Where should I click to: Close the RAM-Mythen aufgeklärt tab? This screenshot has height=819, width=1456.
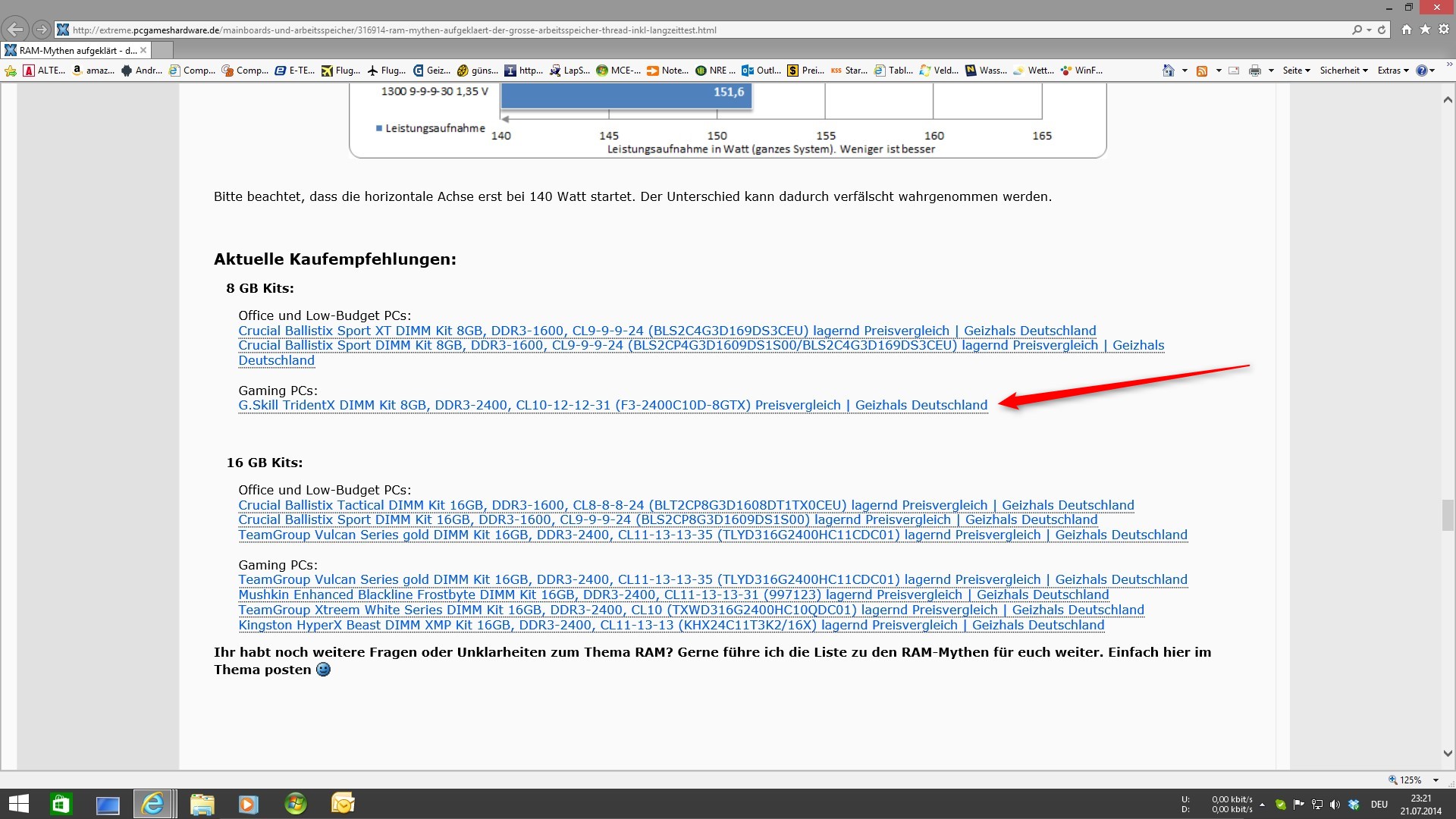(143, 50)
